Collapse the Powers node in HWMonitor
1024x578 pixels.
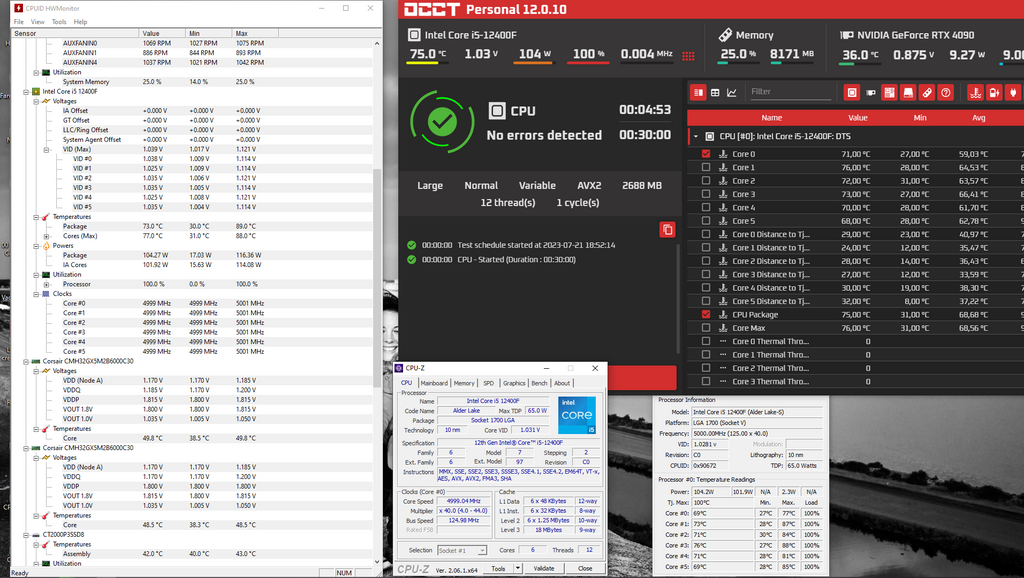(37, 246)
